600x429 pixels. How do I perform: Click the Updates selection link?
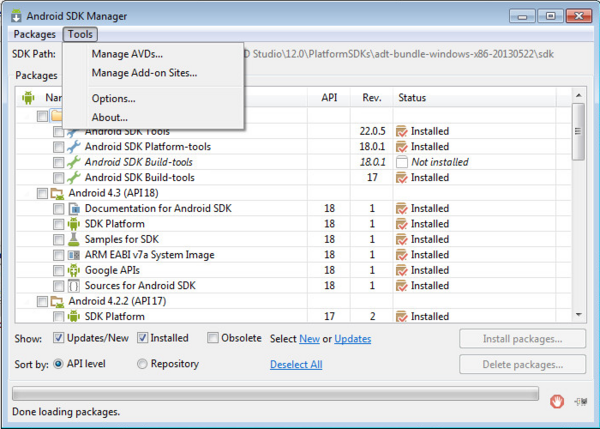[x=352, y=339]
